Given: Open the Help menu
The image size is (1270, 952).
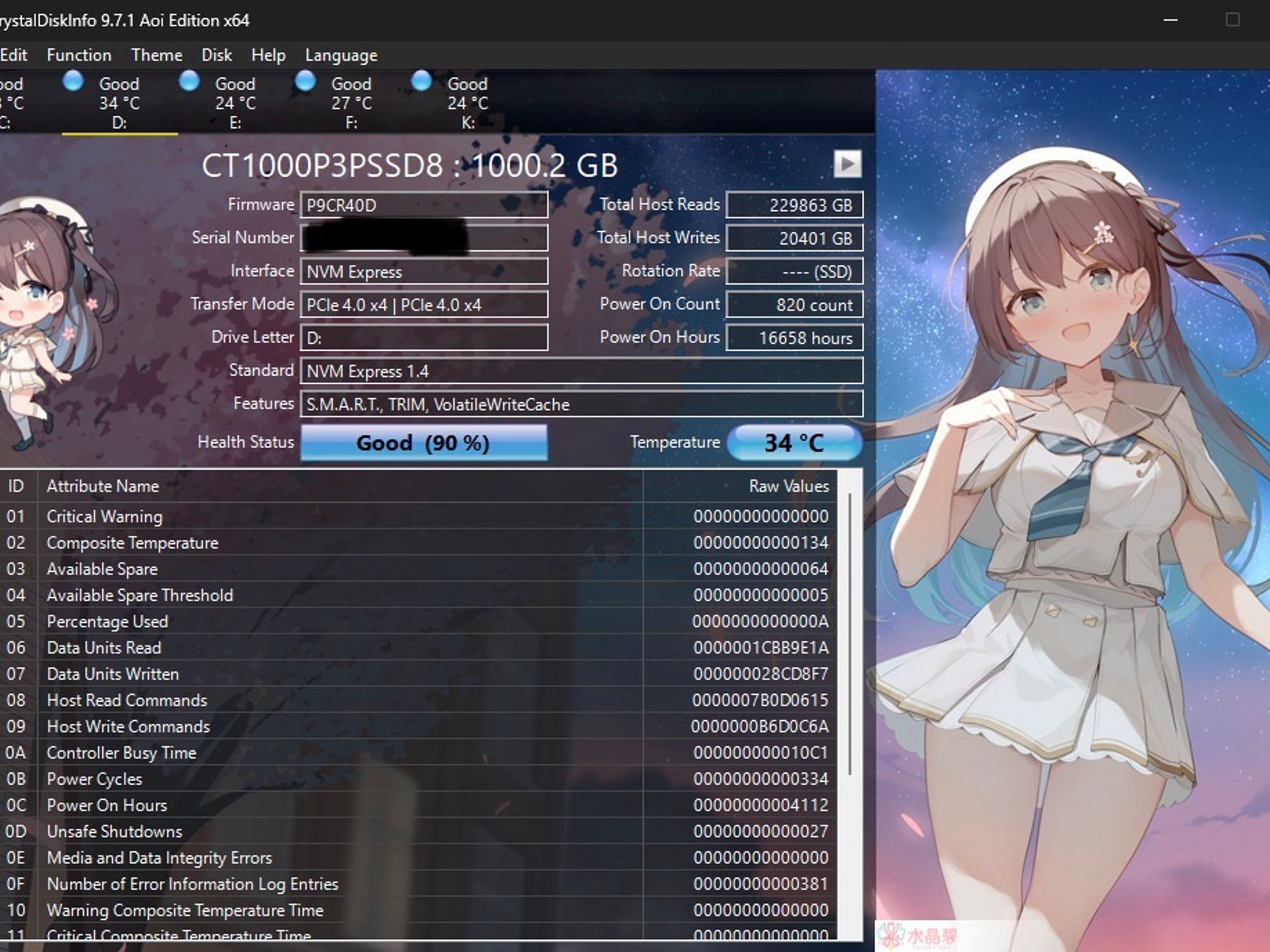Looking at the screenshot, I should tap(268, 55).
